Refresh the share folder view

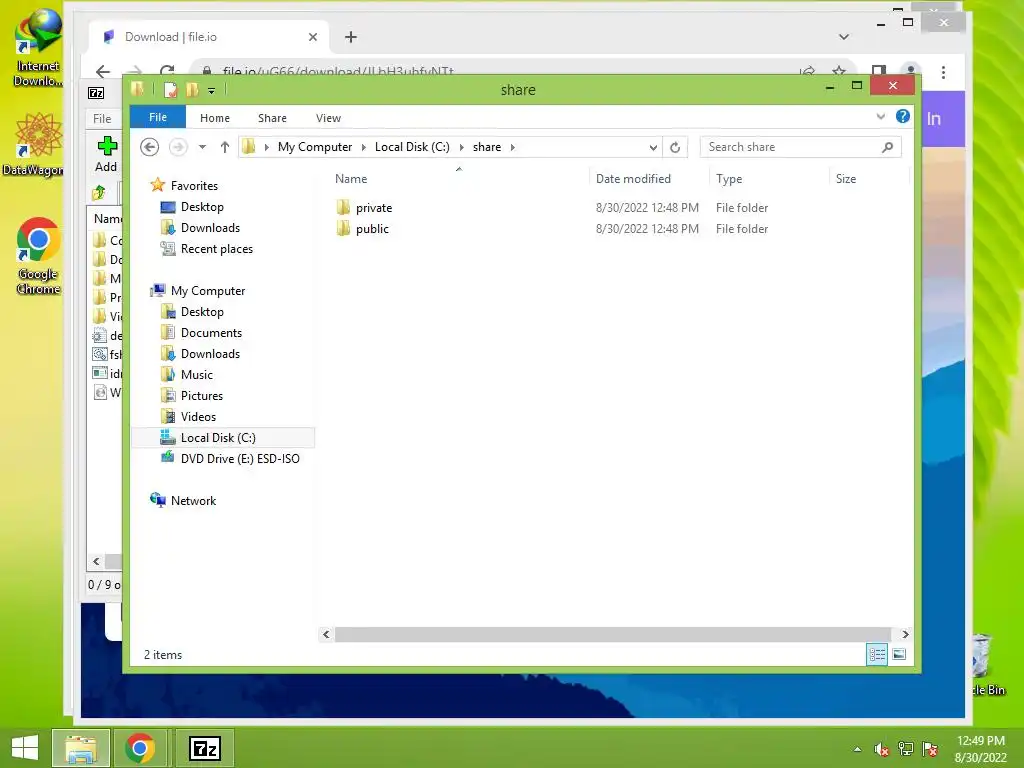(x=675, y=147)
